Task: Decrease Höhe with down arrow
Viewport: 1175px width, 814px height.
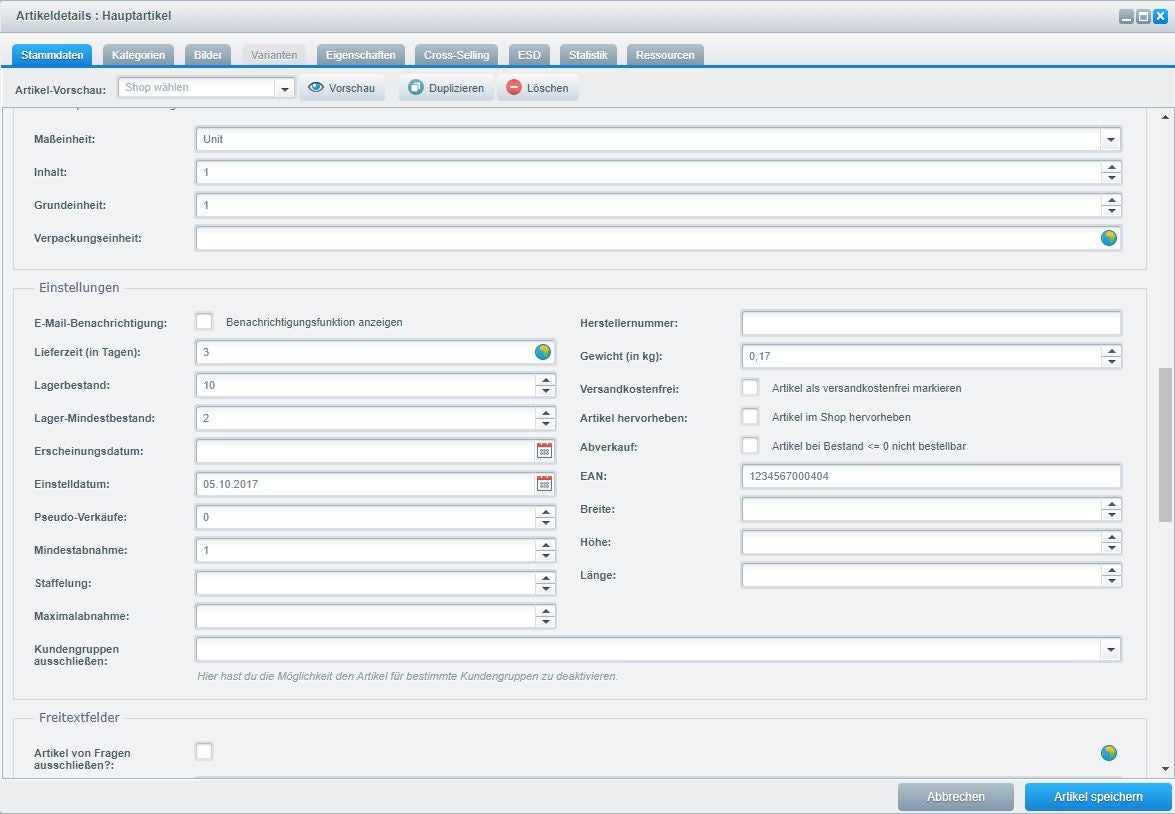Action: click(x=1111, y=548)
